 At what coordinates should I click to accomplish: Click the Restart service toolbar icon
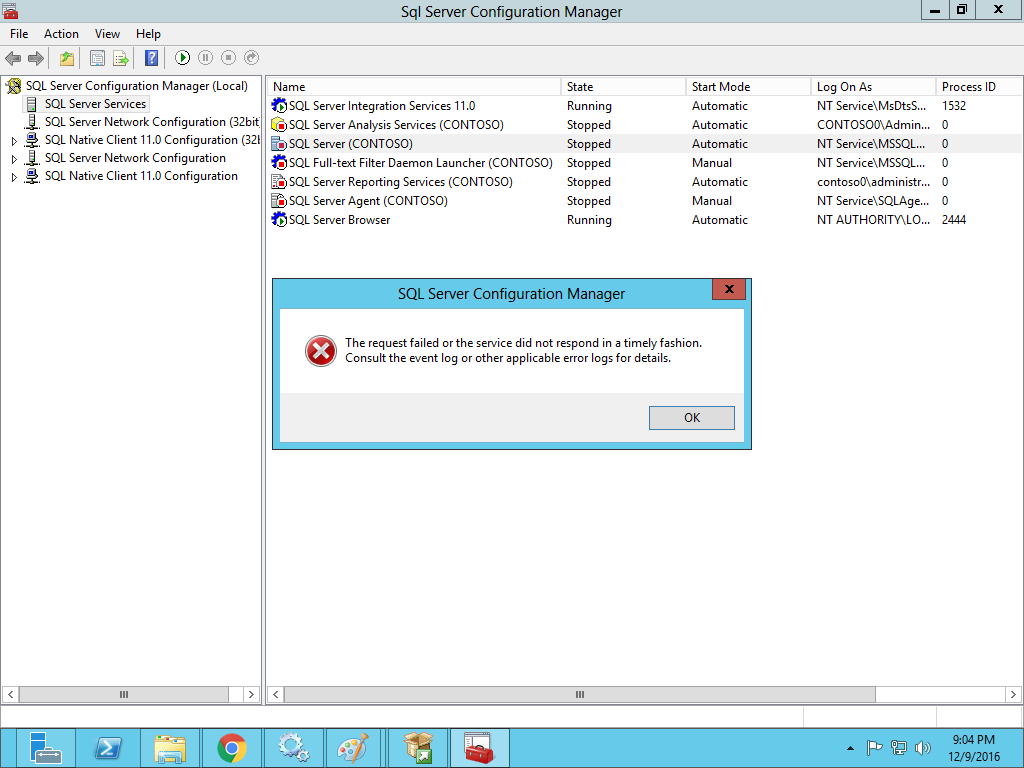[x=252, y=58]
